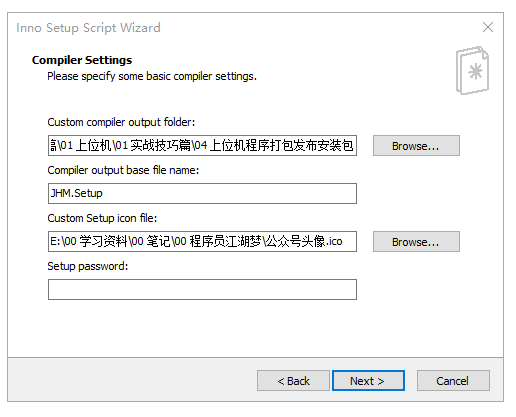Screen dimensions: 516x417
Task: Go to the next wizard page
Action: pyautogui.click(x=368, y=380)
